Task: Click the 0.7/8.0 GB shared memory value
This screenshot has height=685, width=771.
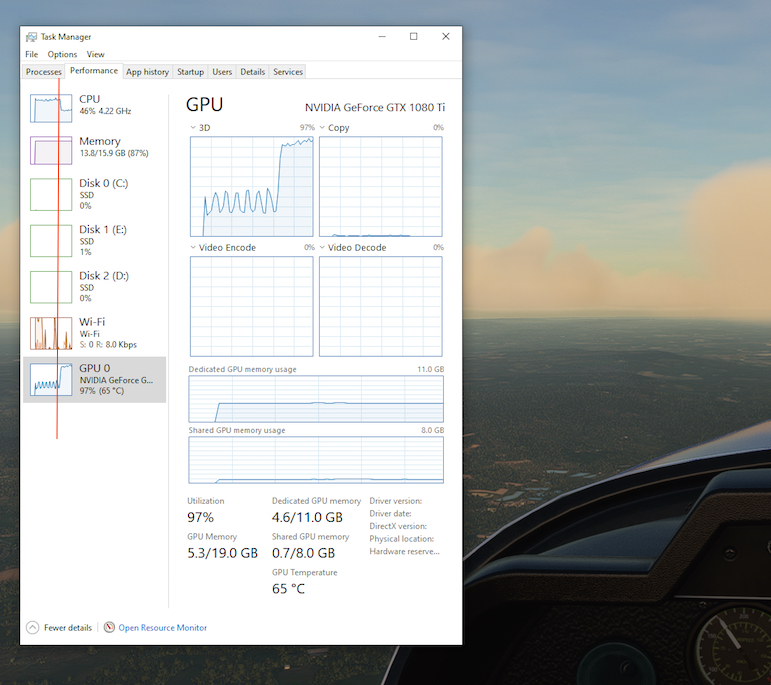Action: 303,553
